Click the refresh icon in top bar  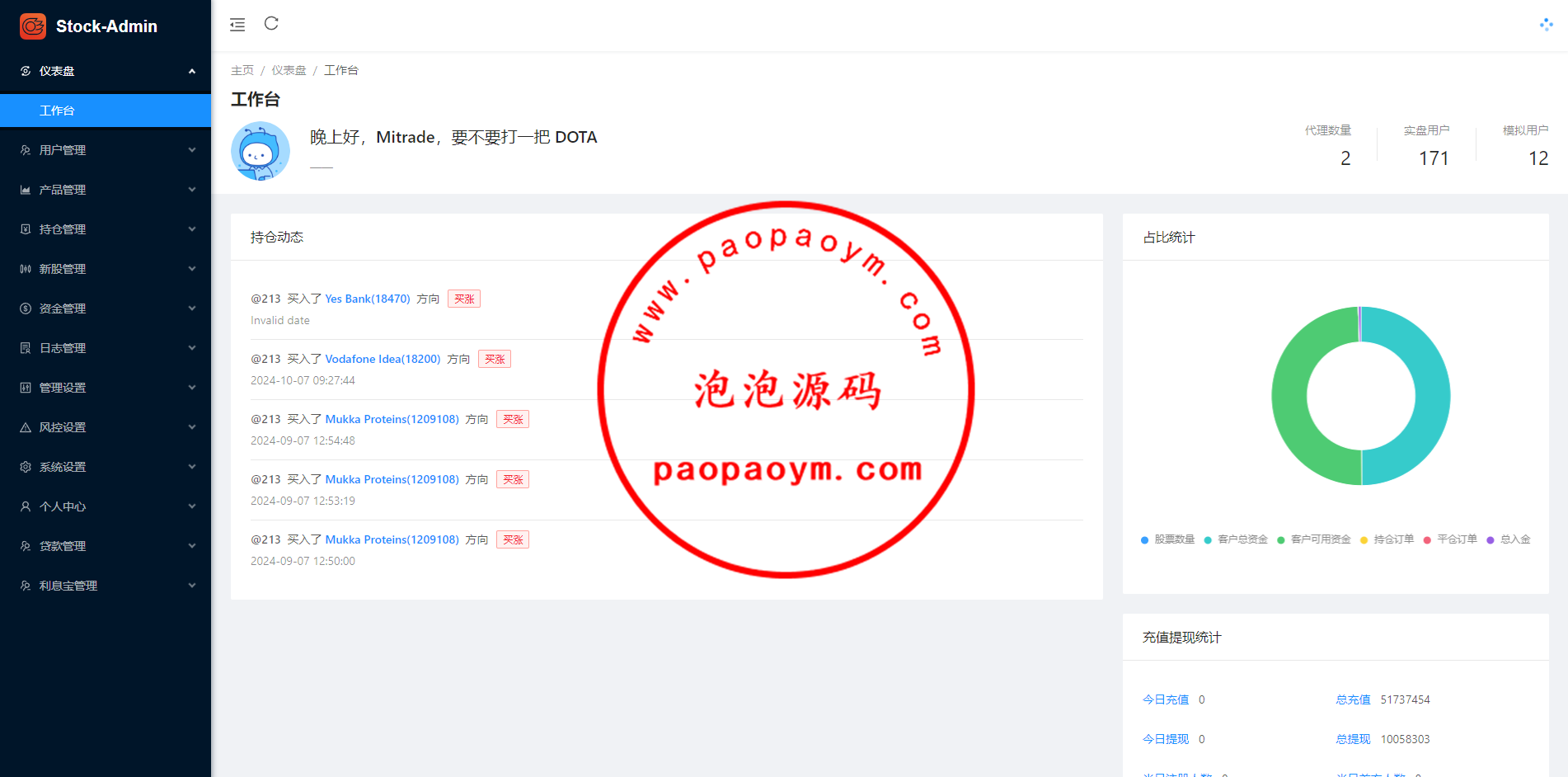click(271, 23)
